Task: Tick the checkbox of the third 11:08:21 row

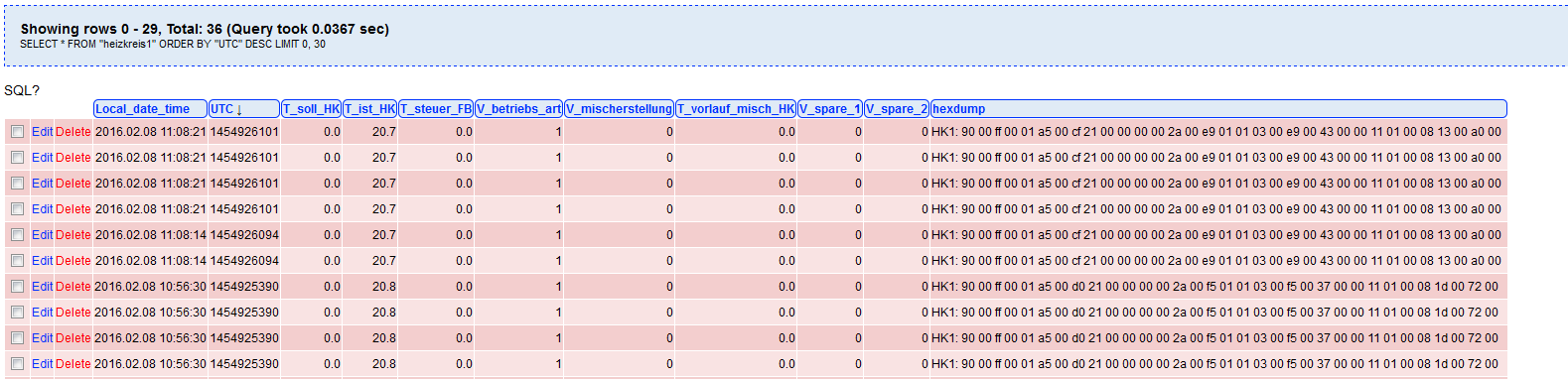Action: [x=17, y=184]
